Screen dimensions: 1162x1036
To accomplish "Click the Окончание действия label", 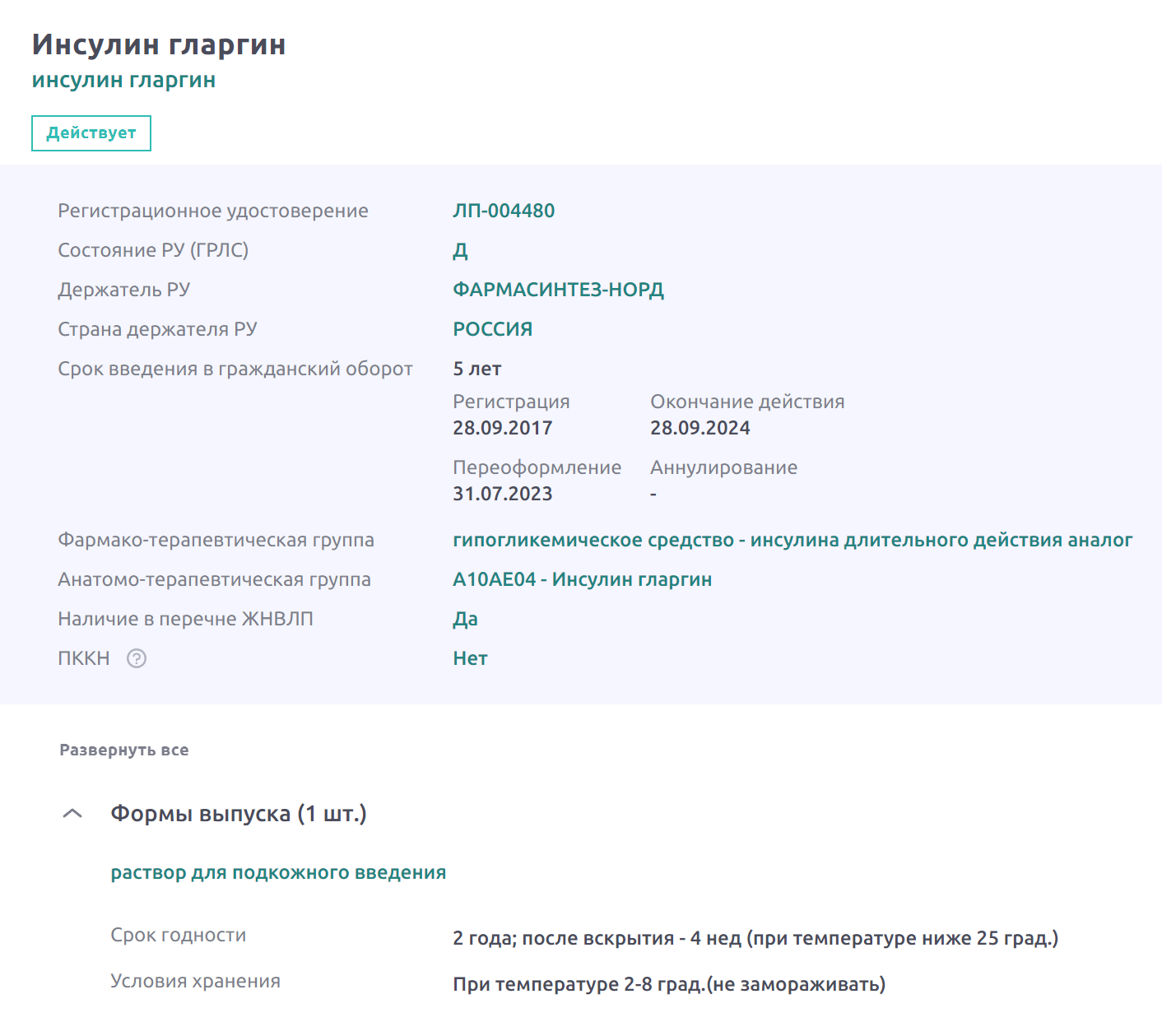I will [747, 402].
